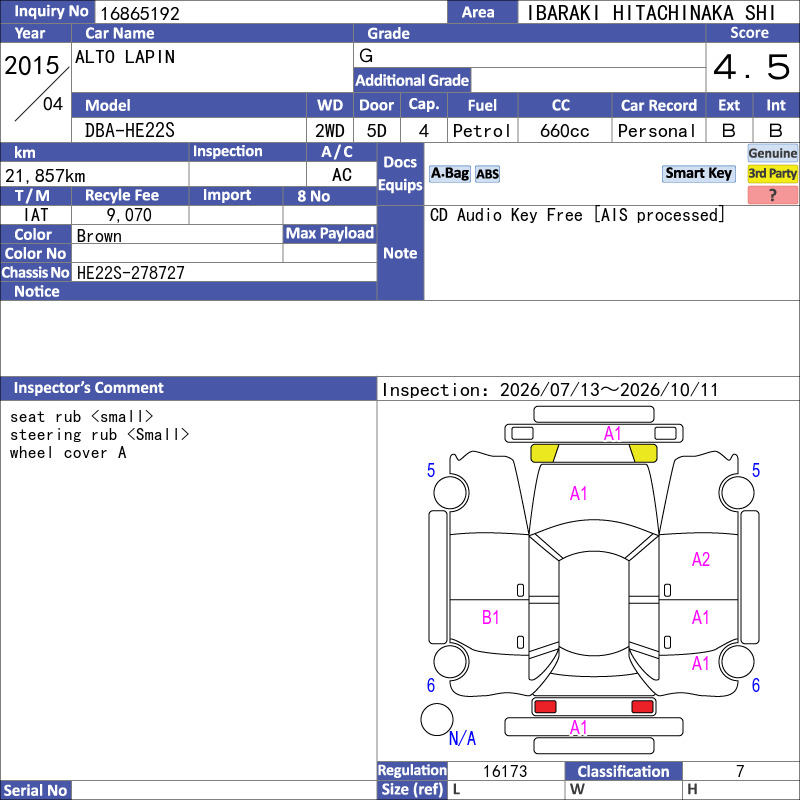The image size is (800, 800).
Task: Click the A1 mark on the hood
Action: (x=578, y=493)
